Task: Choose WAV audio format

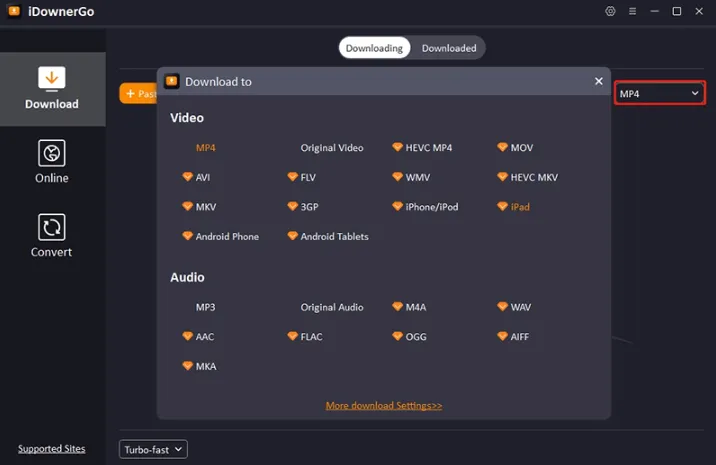Action: coord(514,307)
